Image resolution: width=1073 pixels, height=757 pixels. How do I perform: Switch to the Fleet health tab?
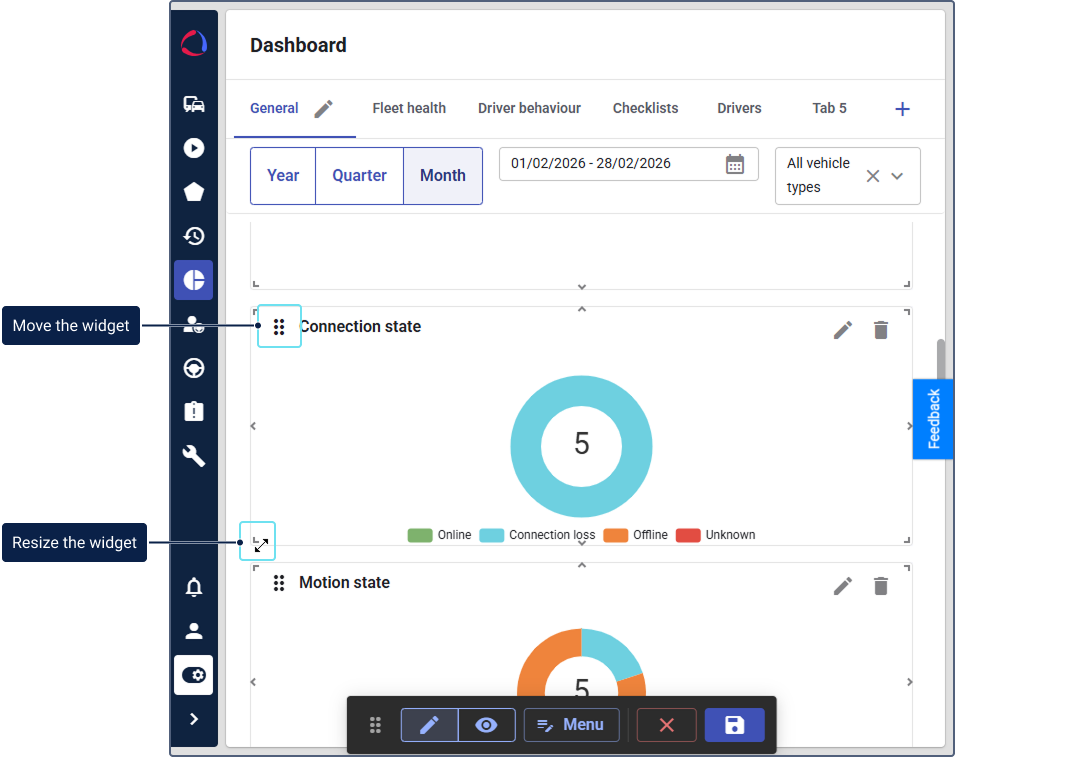(409, 108)
